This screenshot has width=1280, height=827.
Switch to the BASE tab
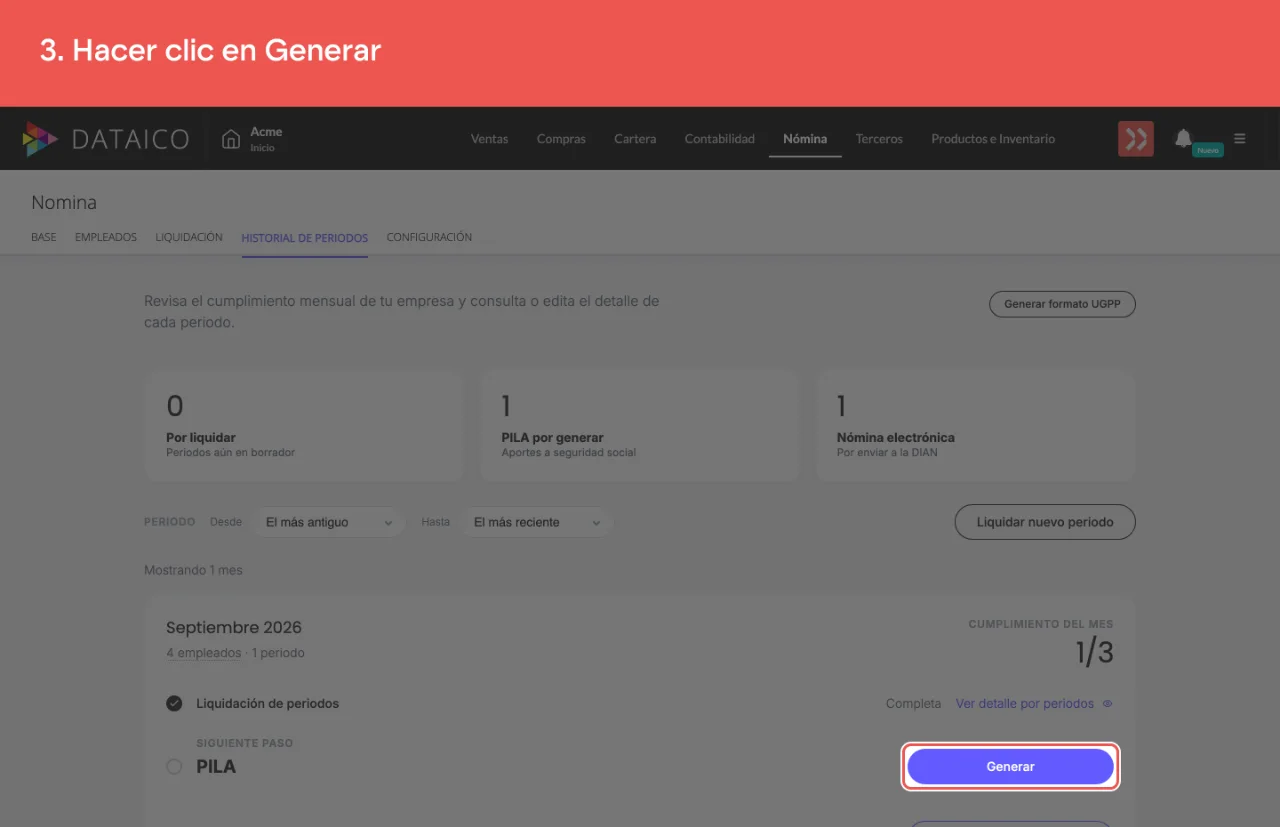click(x=44, y=238)
